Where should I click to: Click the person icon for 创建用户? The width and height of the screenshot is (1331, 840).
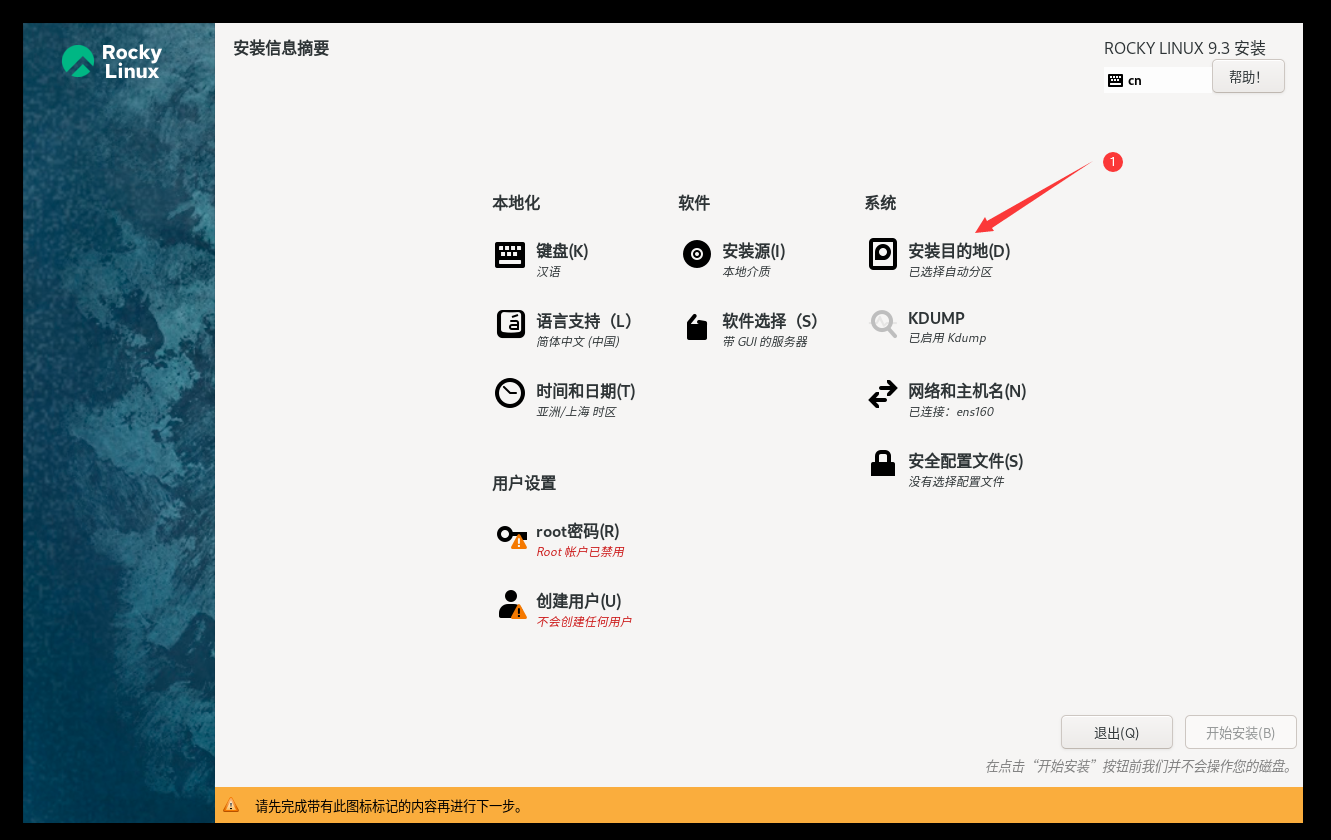(x=511, y=605)
